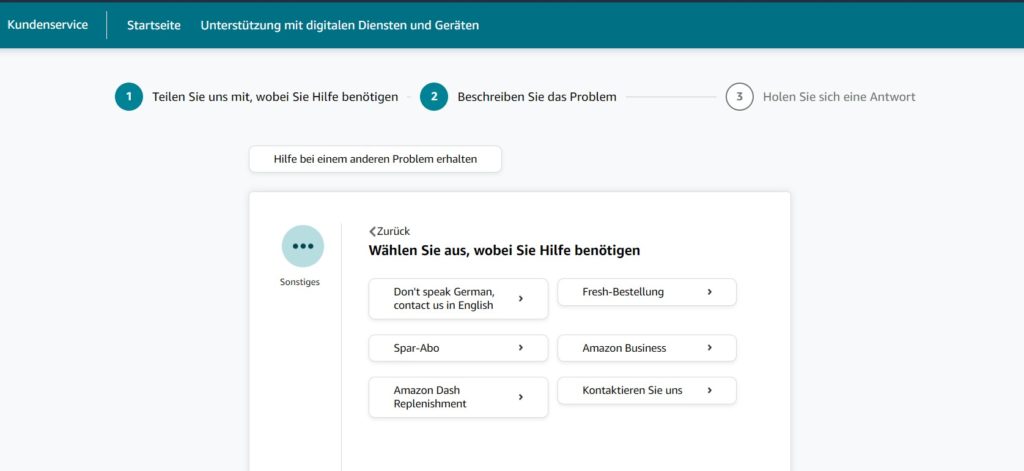The height and width of the screenshot is (471, 1024).
Task: Select Kontaktieren Sie uns option
Action: 647,391
